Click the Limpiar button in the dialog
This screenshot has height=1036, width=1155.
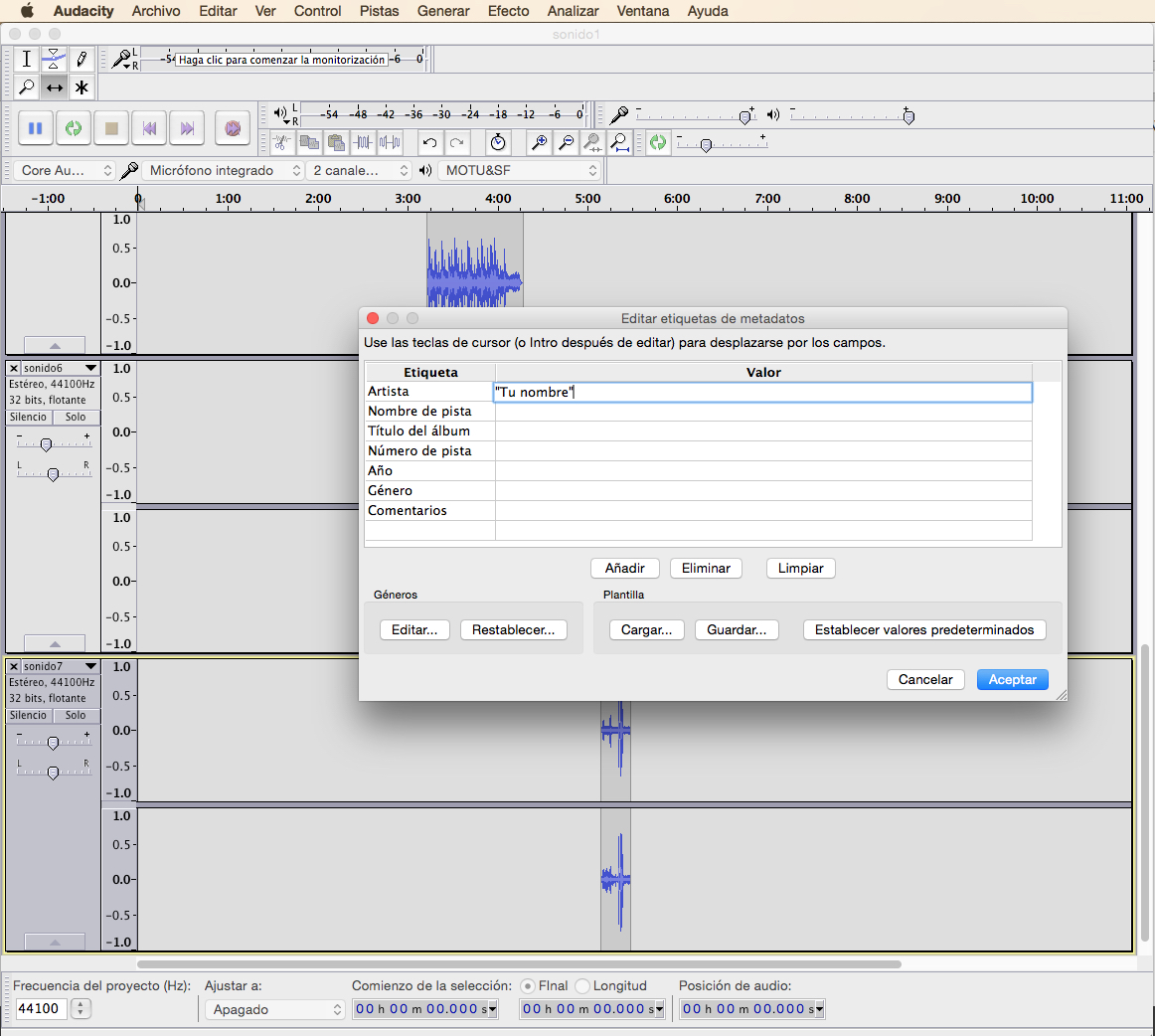800,569
